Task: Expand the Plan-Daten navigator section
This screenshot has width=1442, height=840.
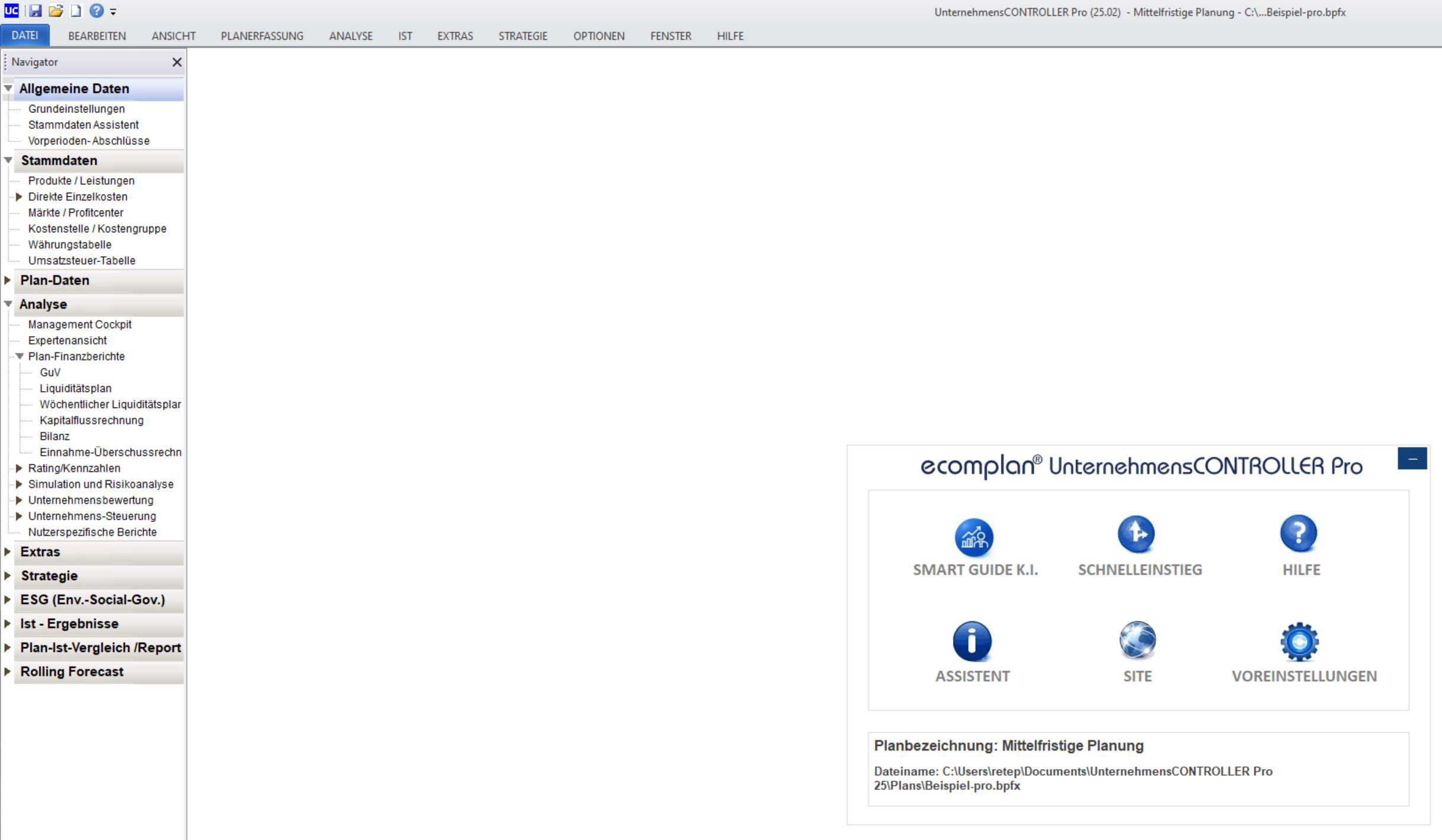Action: [8, 280]
